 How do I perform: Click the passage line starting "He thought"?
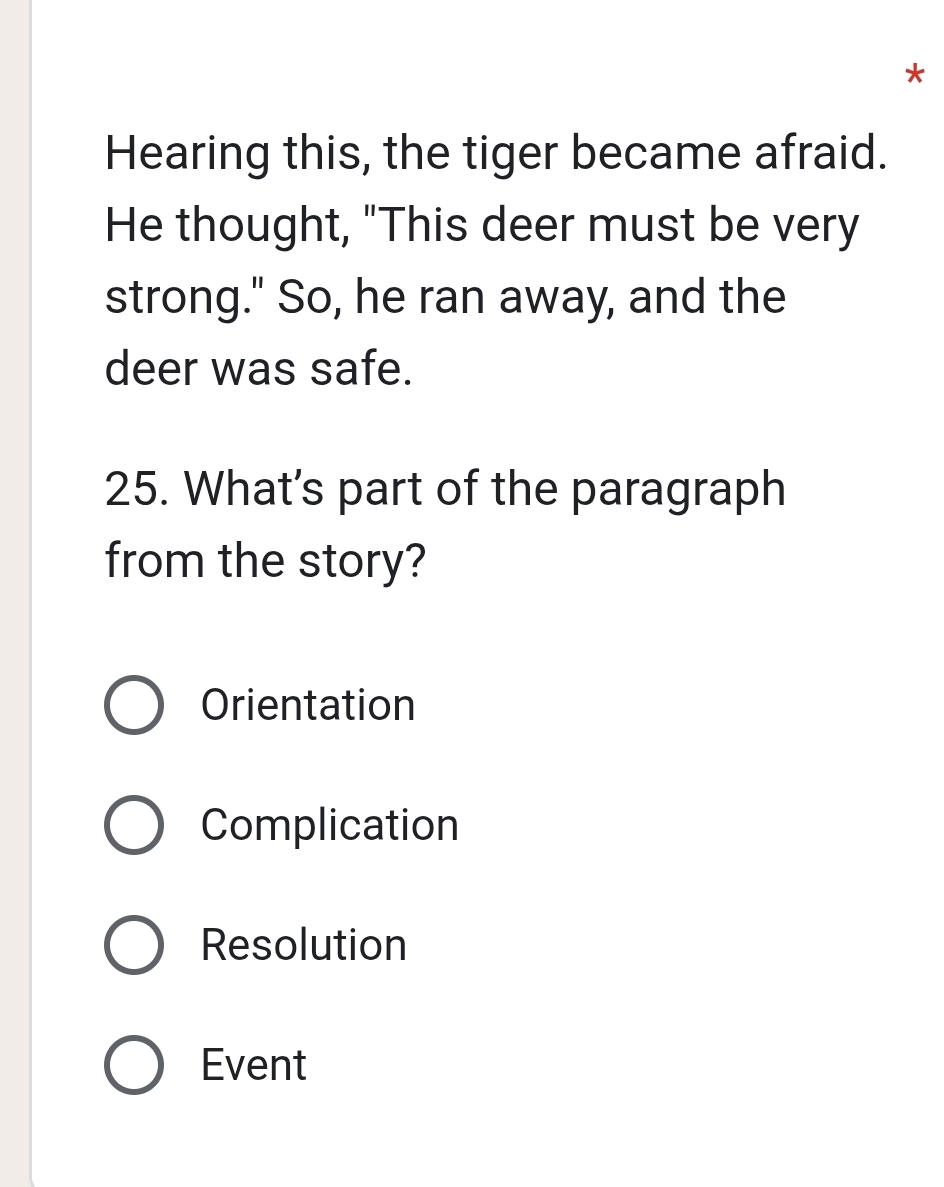(x=482, y=227)
